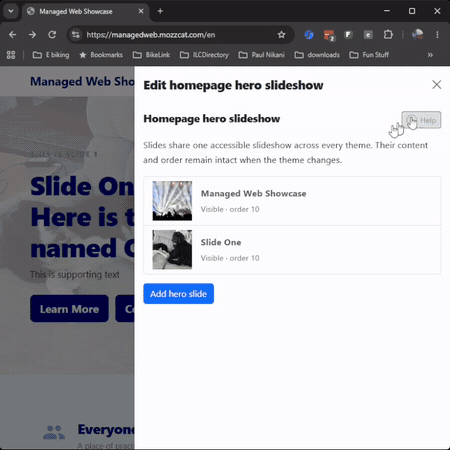The width and height of the screenshot is (450, 450).
Task: Minimize the browser window
Action: pos(387,11)
